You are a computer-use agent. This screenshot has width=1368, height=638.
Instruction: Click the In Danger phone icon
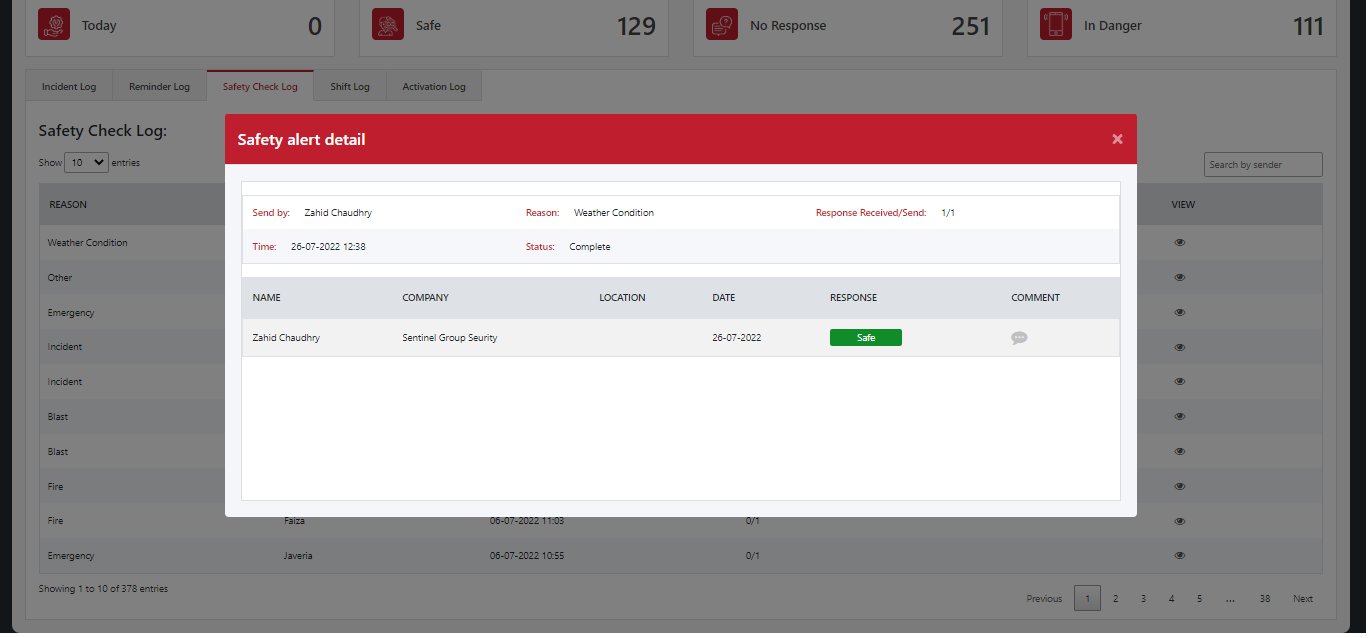(x=1056, y=25)
